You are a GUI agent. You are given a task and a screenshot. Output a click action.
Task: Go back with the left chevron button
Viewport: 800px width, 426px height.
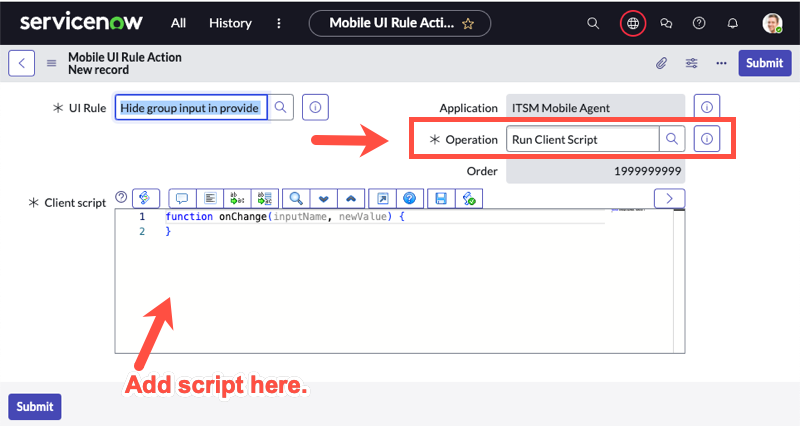tap(21, 63)
